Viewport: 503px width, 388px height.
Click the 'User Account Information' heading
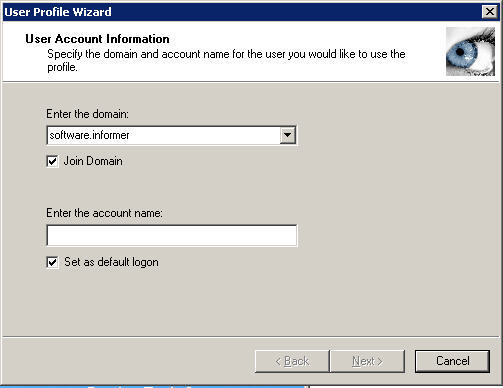click(x=97, y=39)
